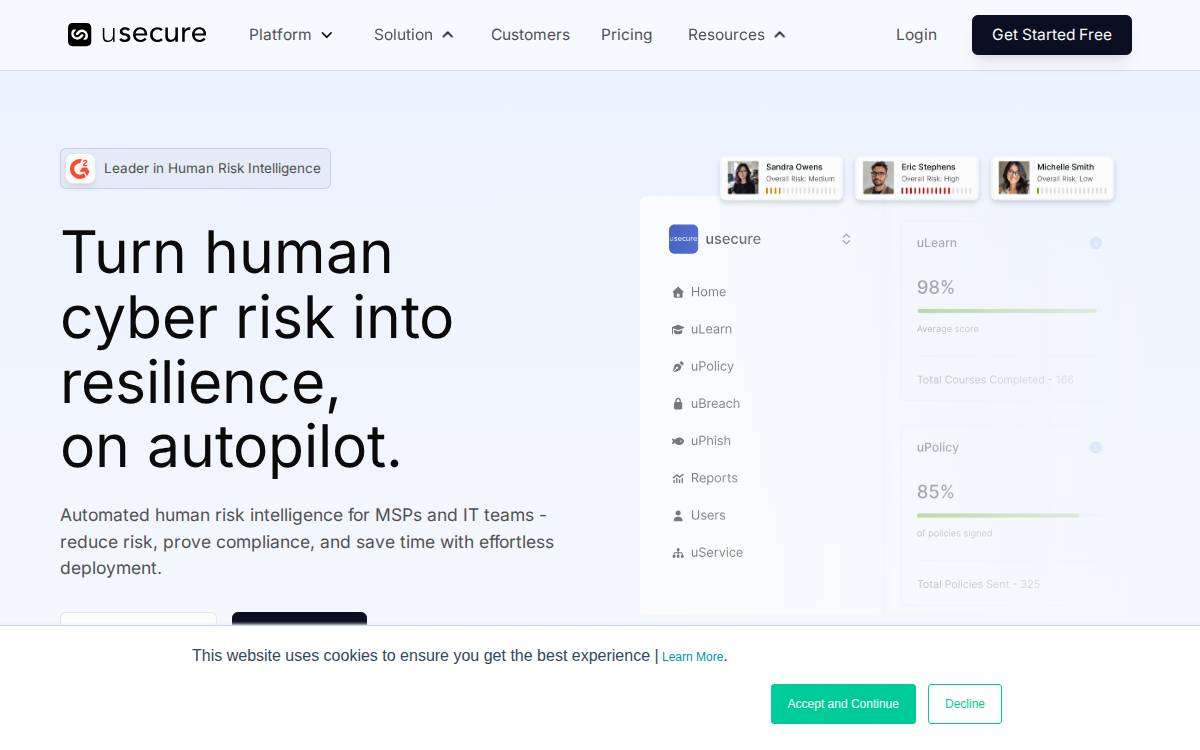Image resolution: width=1200 pixels, height=750 pixels.
Task: Click the uPhish fish icon
Action: click(x=678, y=441)
